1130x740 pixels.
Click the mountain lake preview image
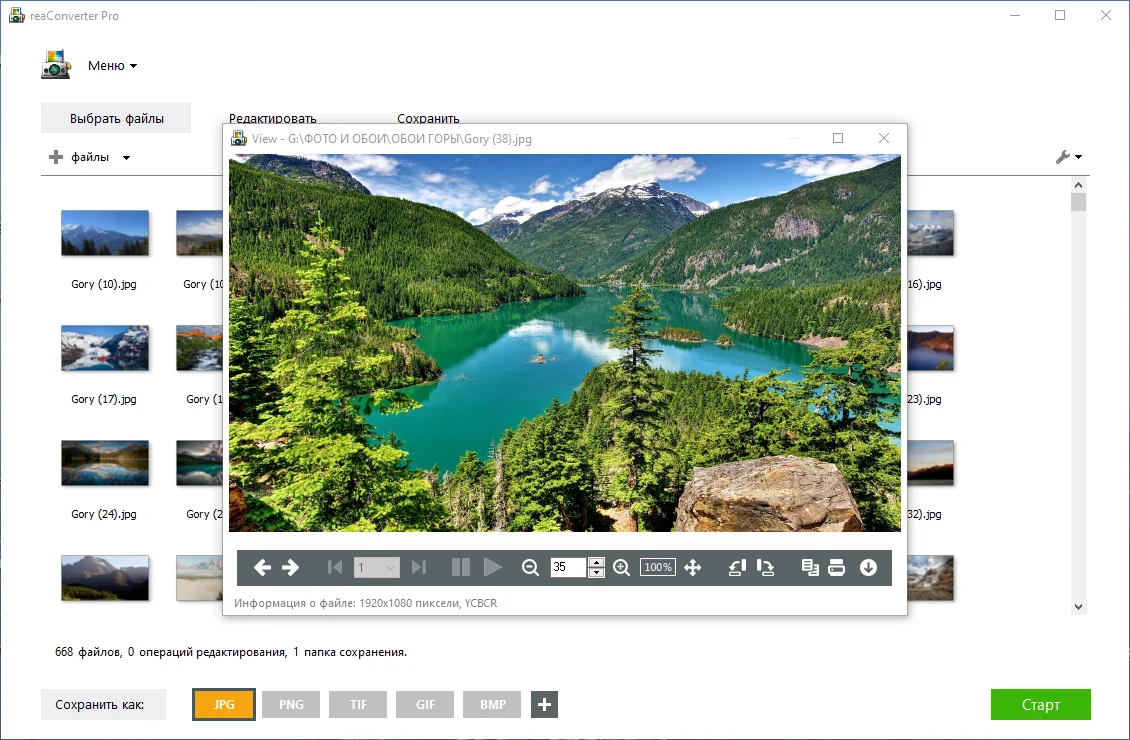point(565,343)
